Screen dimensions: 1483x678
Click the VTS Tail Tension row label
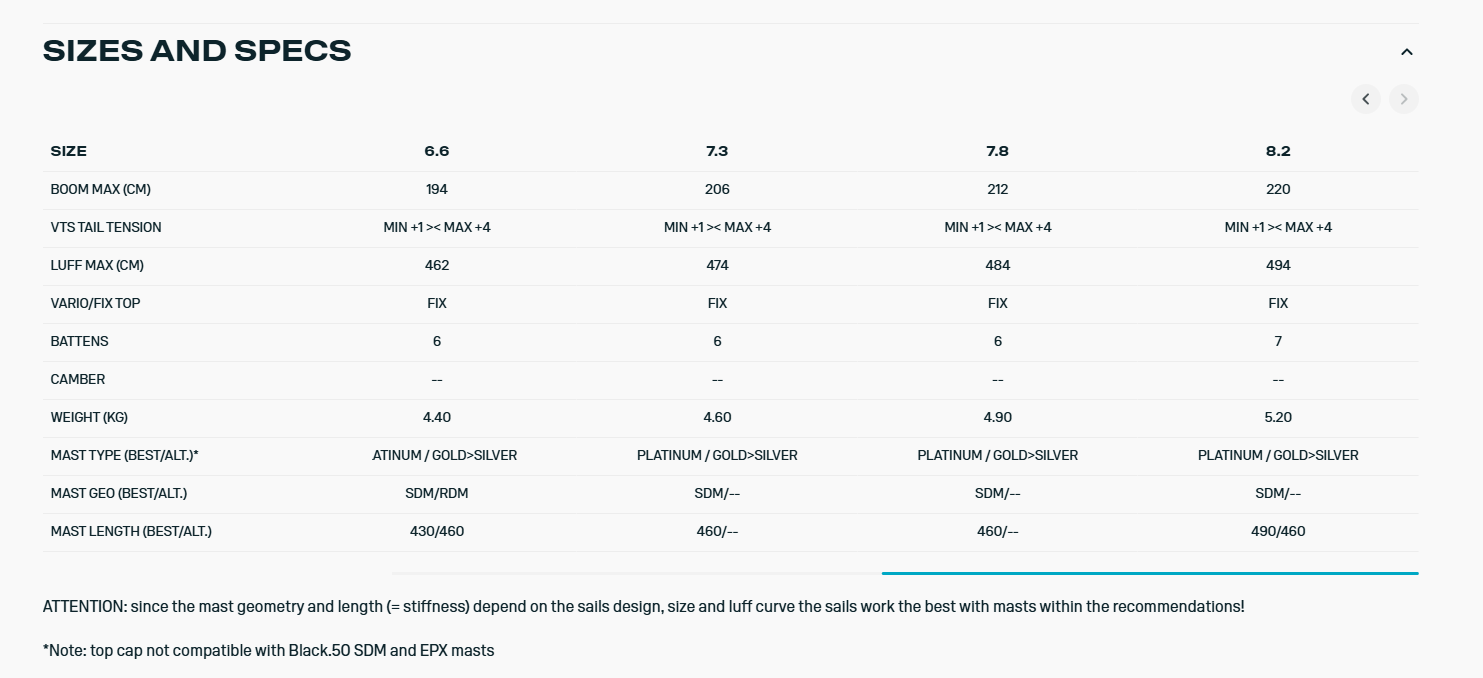click(106, 227)
